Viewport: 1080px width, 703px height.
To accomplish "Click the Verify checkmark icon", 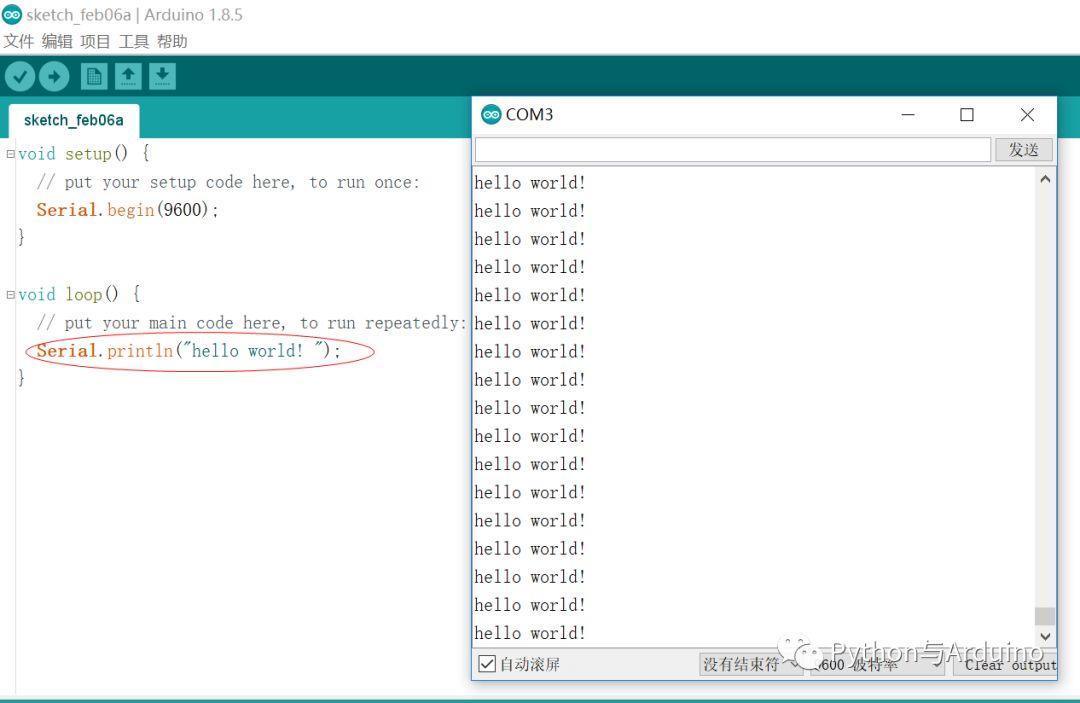I will [x=20, y=76].
